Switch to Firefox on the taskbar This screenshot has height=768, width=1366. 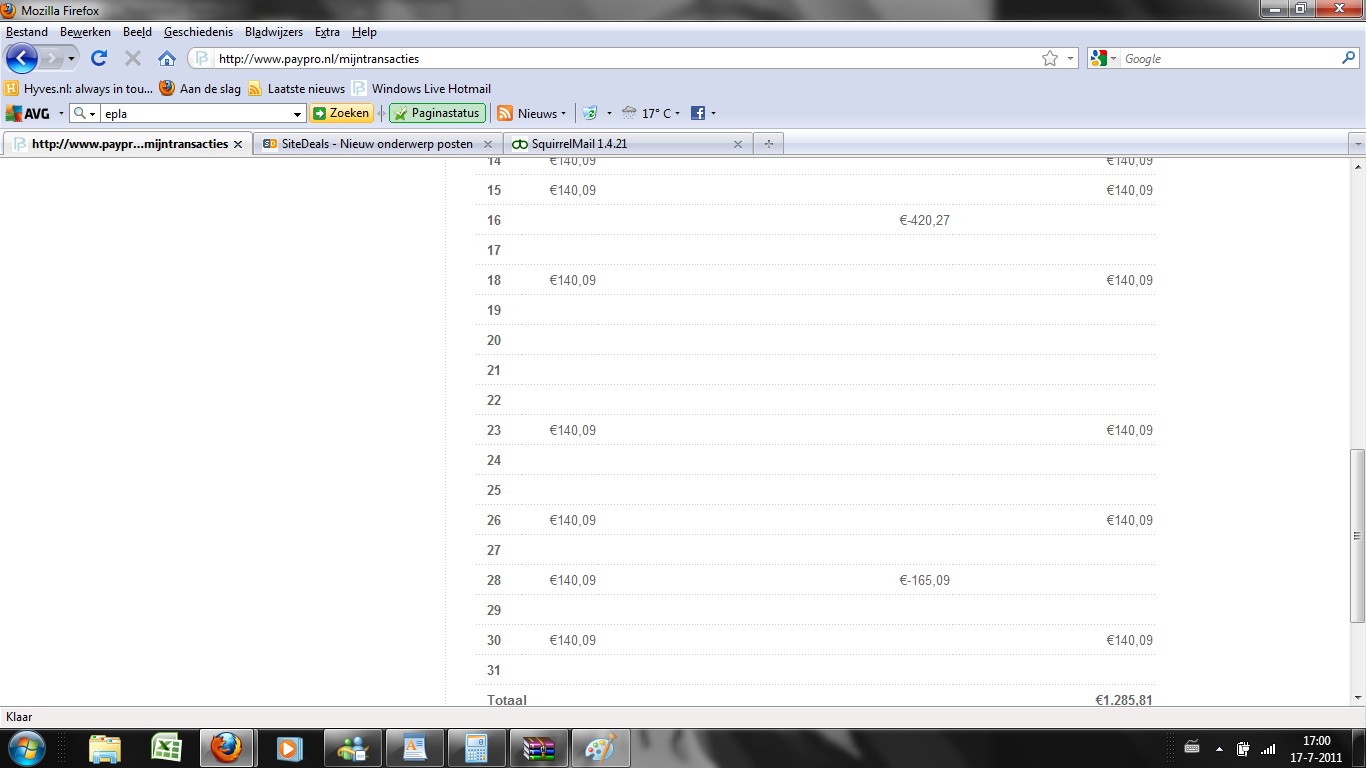coord(227,748)
